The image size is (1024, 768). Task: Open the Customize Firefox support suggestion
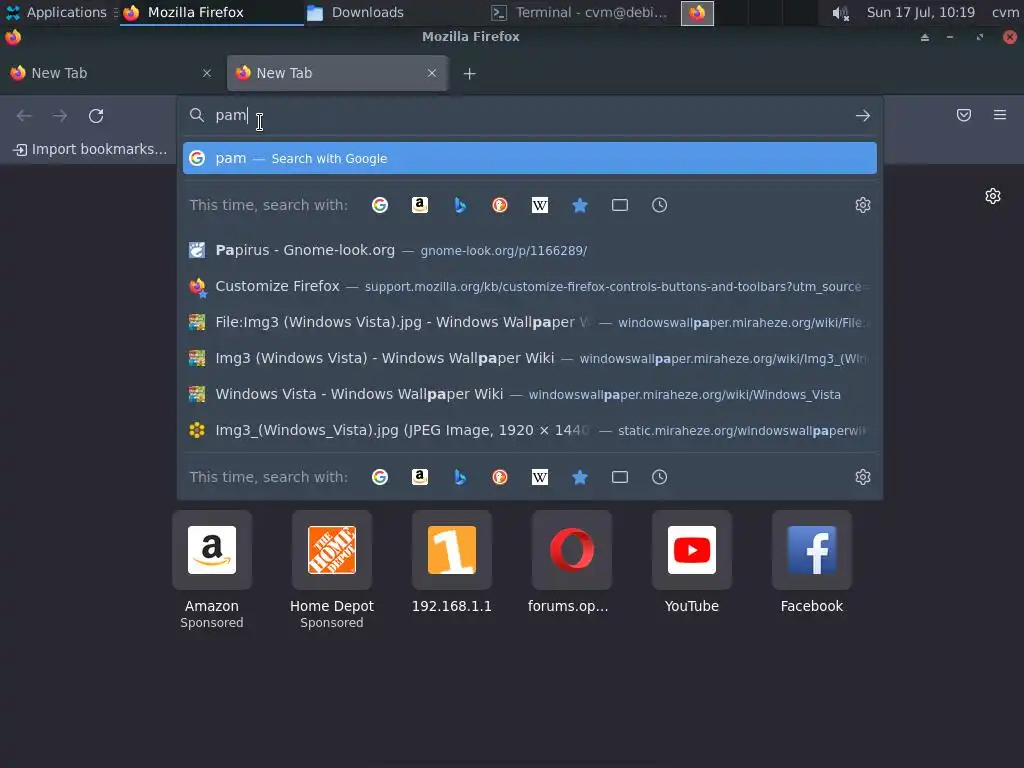[x=530, y=286]
